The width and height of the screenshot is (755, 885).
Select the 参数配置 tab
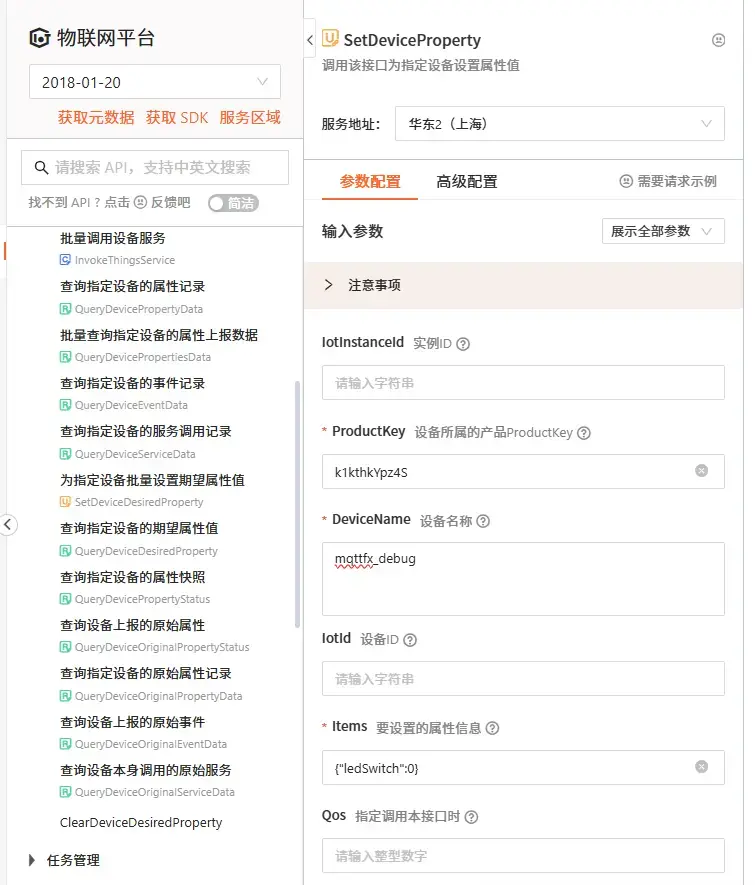pos(370,182)
